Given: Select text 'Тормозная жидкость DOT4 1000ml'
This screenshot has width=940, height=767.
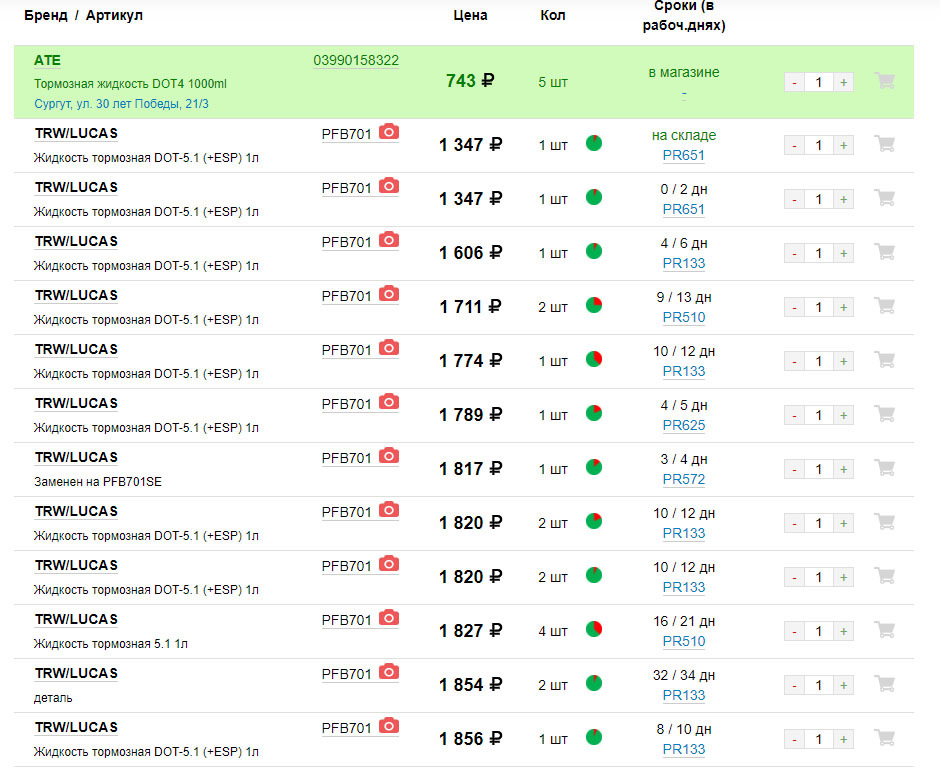Looking at the screenshot, I should pyautogui.click(x=130, y=83).
